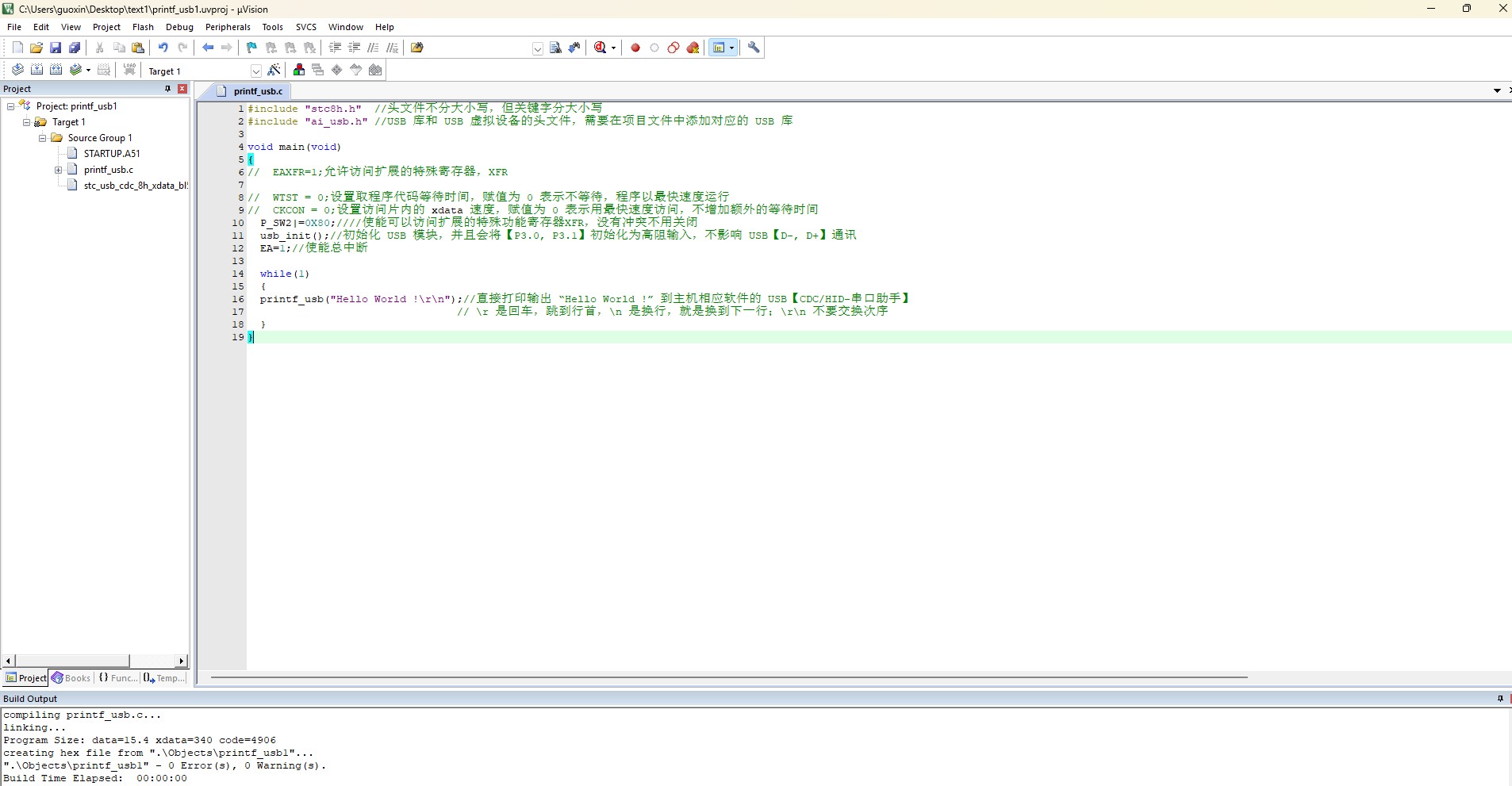Navigate backwards with blue left arrow
Viewport: 1512px width, 786px height.
coord(208,48)
